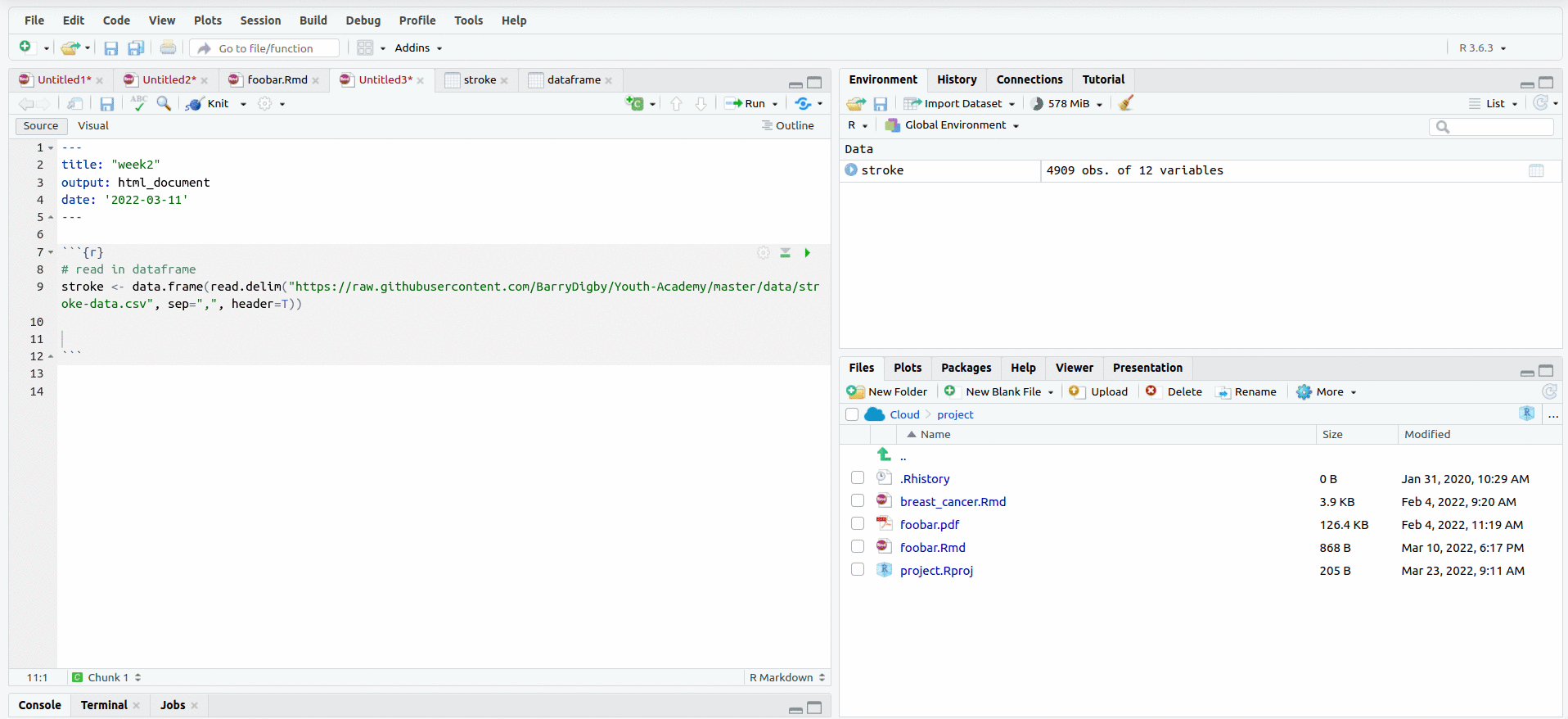Viewport: 1568px width, 719px height.
Task: Click the Open File folder icon
Action: click(70, 48)
